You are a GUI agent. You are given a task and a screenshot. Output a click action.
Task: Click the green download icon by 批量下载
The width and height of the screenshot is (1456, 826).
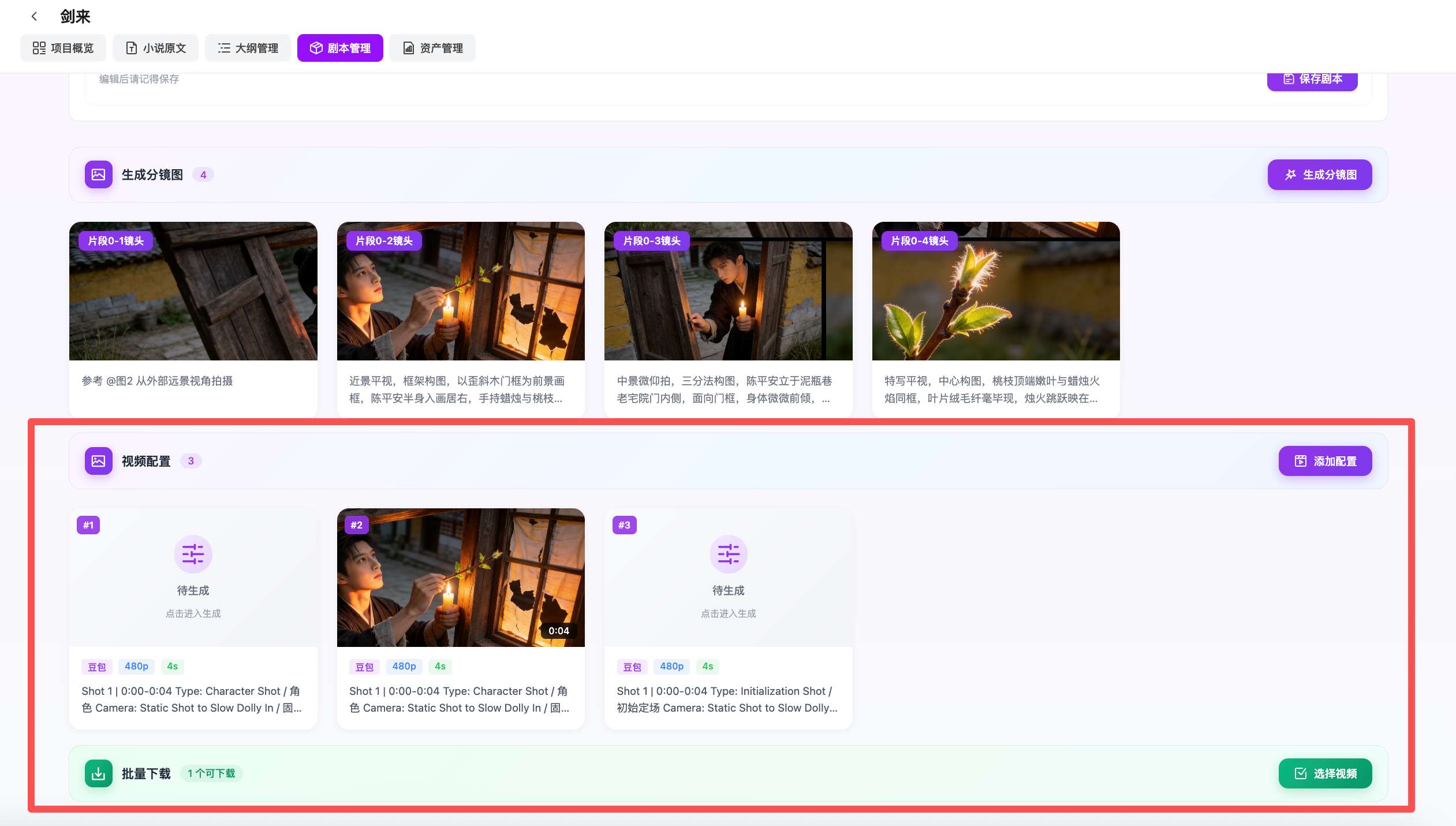(99, 773)
